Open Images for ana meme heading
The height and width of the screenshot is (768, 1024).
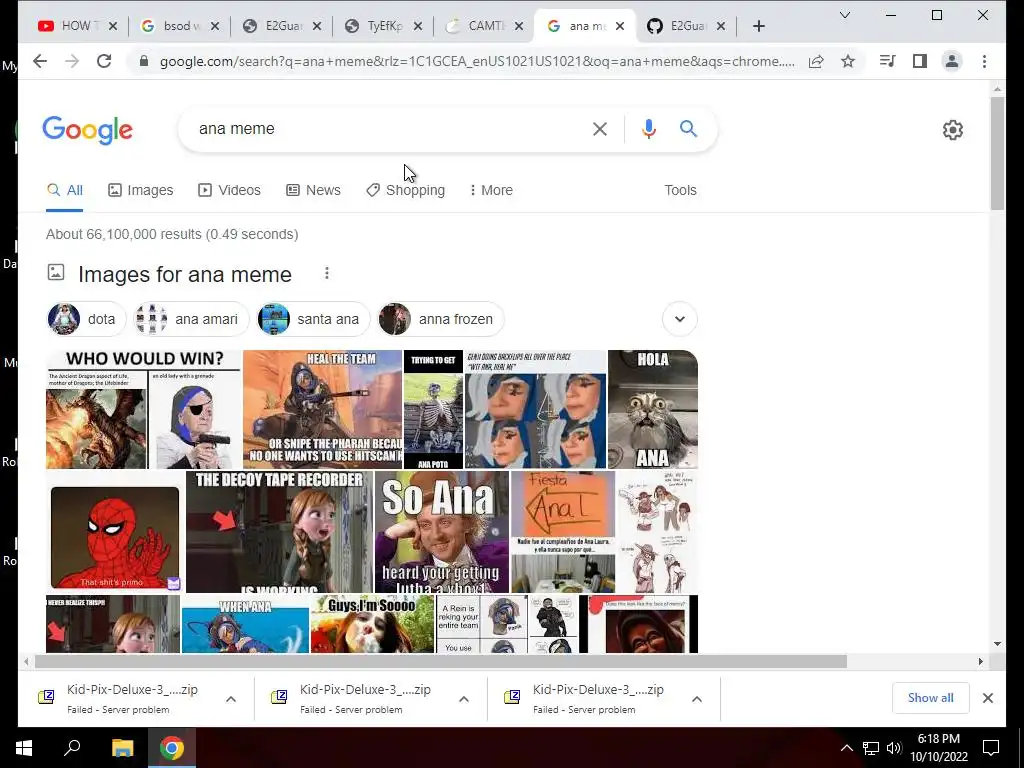pos(185,274)
